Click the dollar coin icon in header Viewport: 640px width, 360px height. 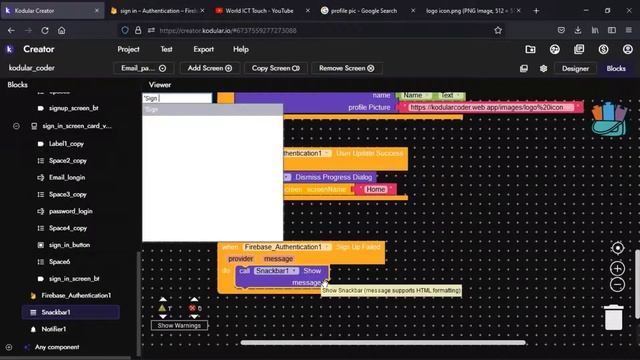pos(603,49)
